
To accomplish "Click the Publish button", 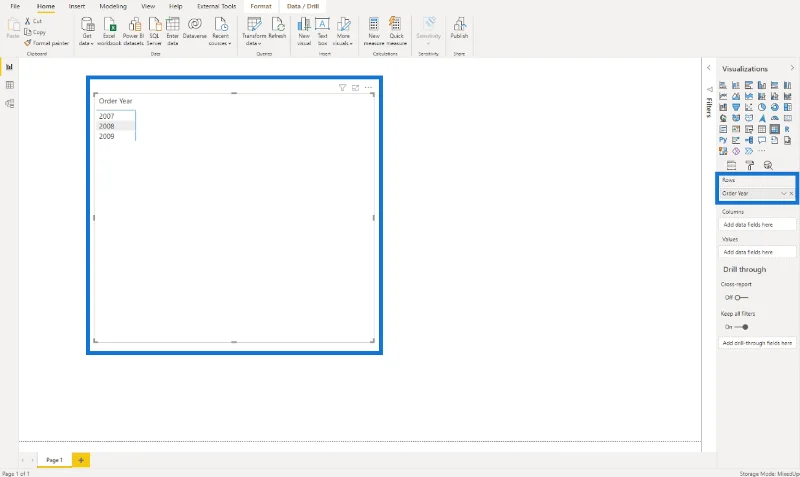I will pos(459,29).
